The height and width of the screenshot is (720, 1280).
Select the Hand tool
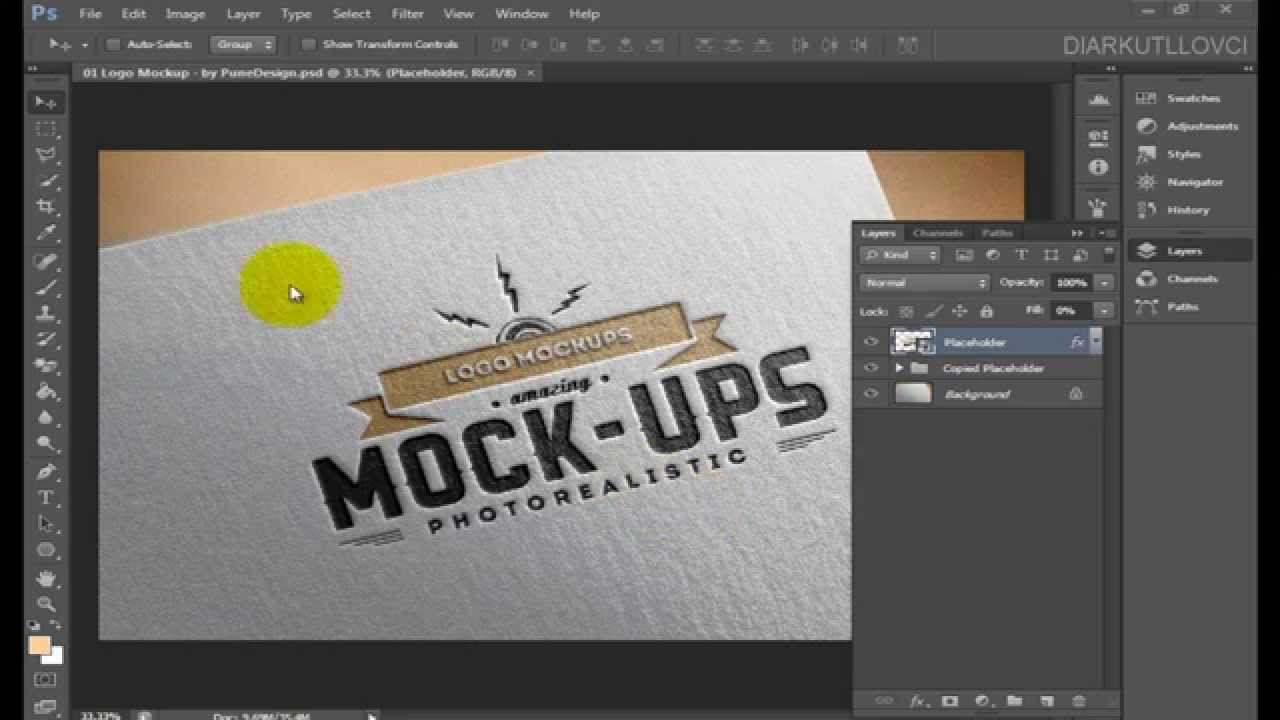[46, 578]
